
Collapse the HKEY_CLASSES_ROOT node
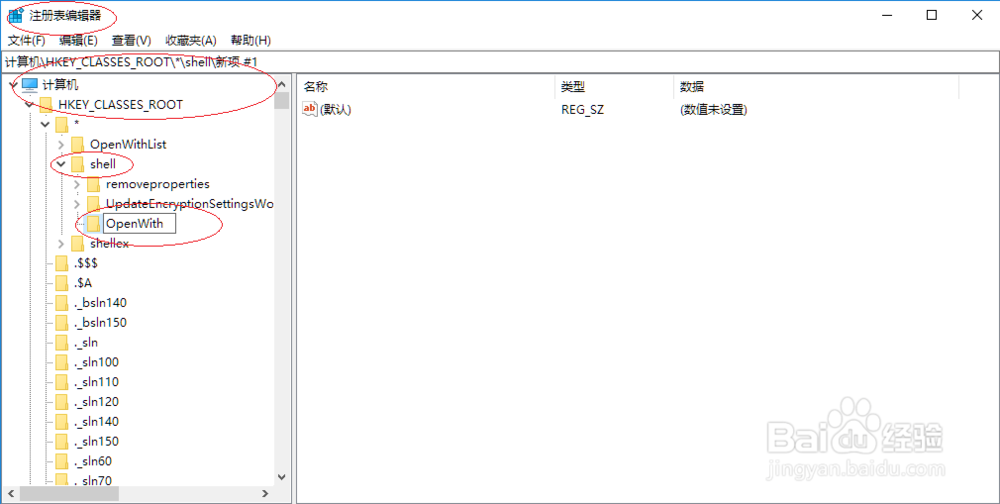29,105
